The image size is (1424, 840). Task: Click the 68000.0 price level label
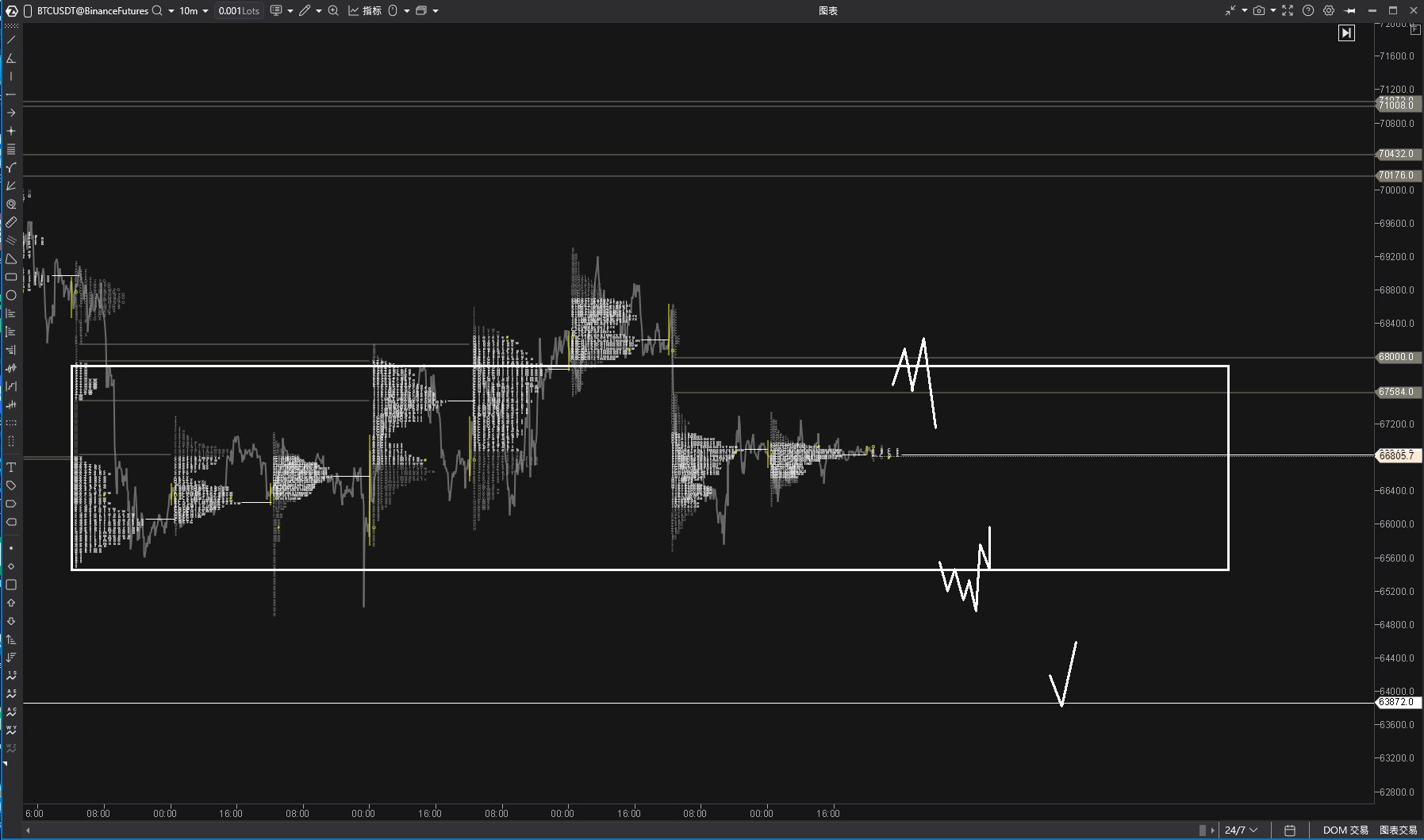[1397, 357]
